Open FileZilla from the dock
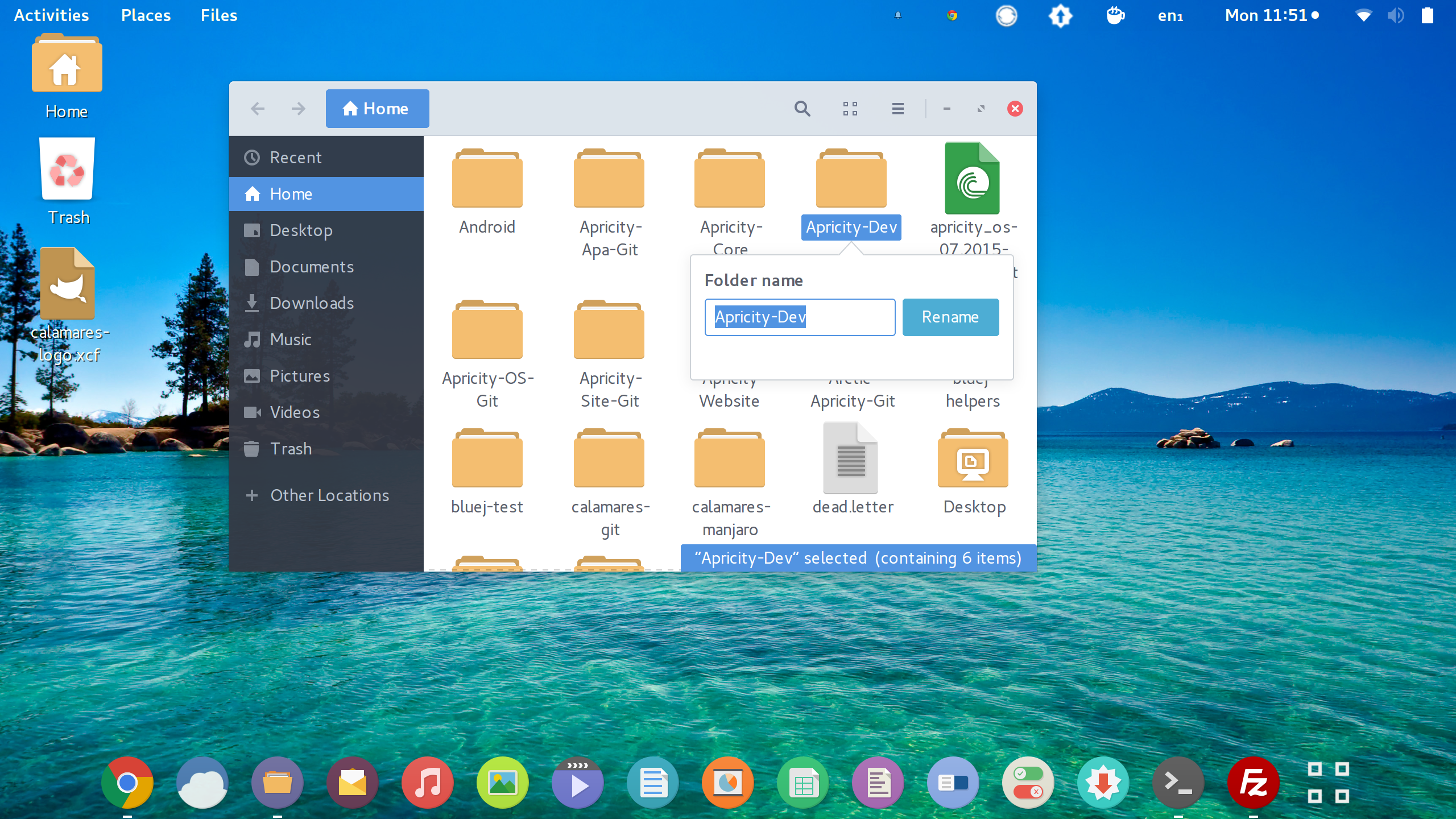This screenshot has height=819, width=1456. point(1253,783)
